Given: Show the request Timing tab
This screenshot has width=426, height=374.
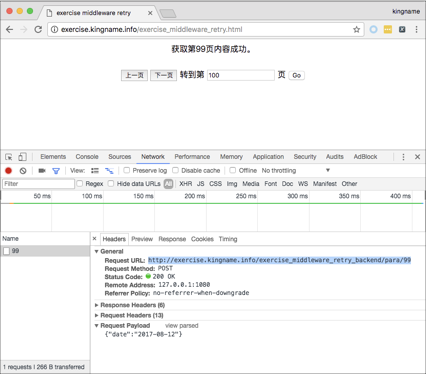Looking at the screenshot, I should (x=228, y=239).
